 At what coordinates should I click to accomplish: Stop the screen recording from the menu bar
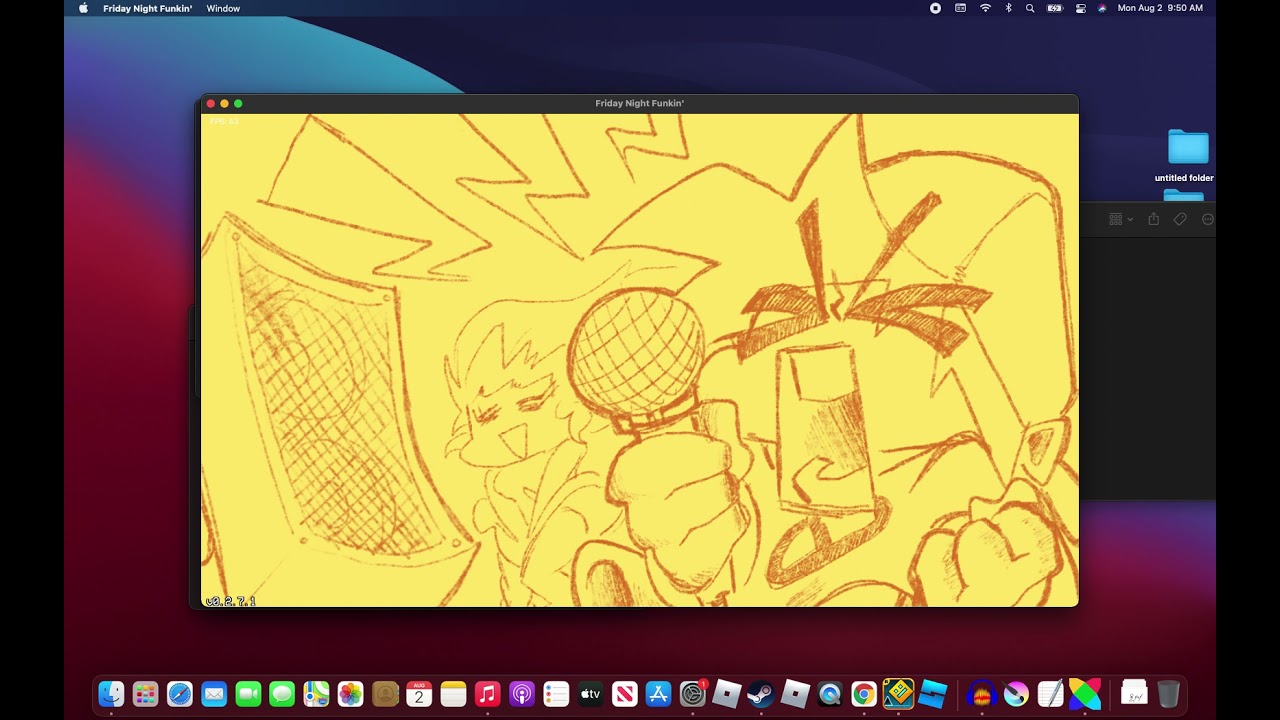(935, 8)
